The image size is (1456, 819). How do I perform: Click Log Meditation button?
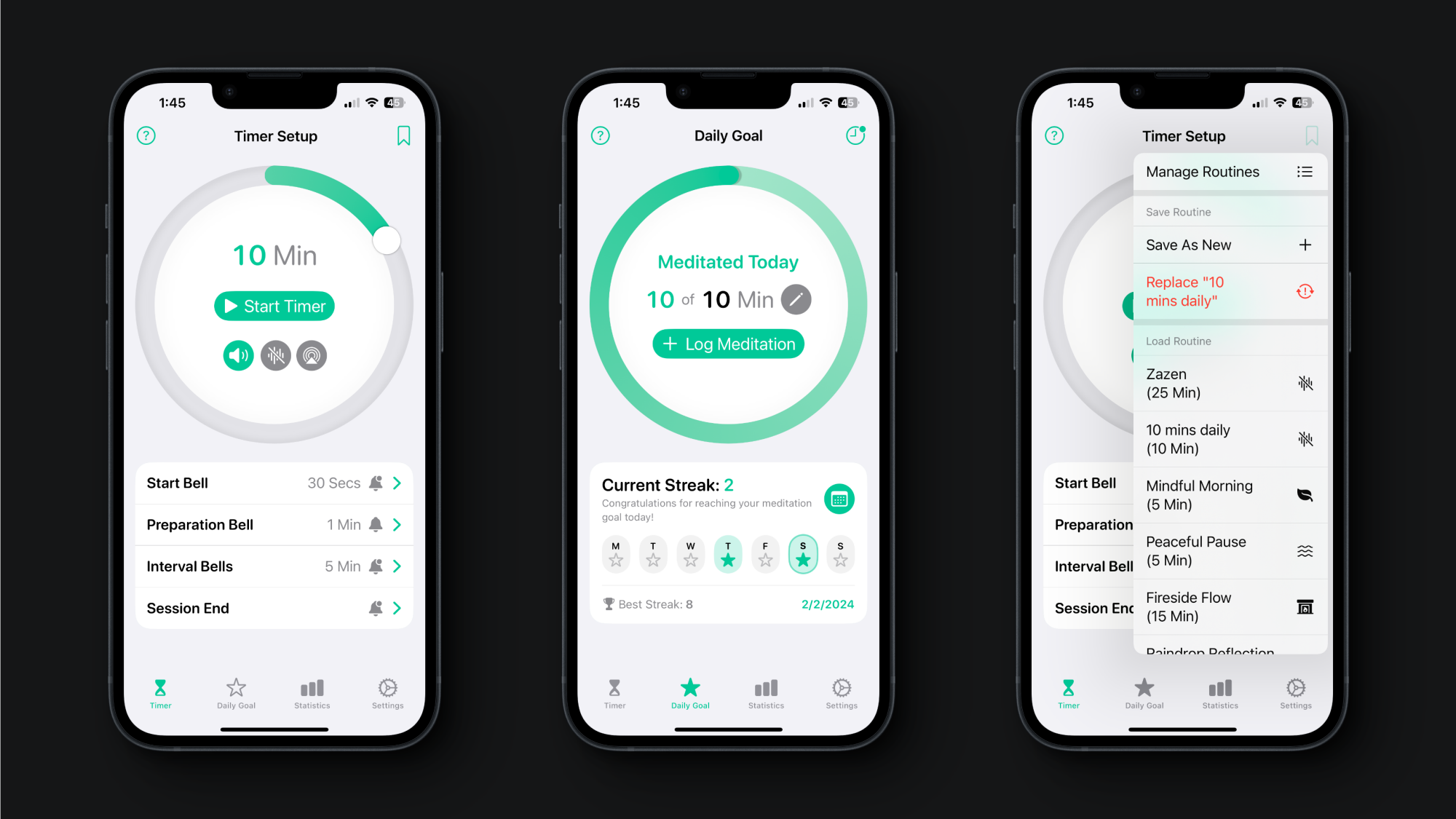(x=727, y=344)
